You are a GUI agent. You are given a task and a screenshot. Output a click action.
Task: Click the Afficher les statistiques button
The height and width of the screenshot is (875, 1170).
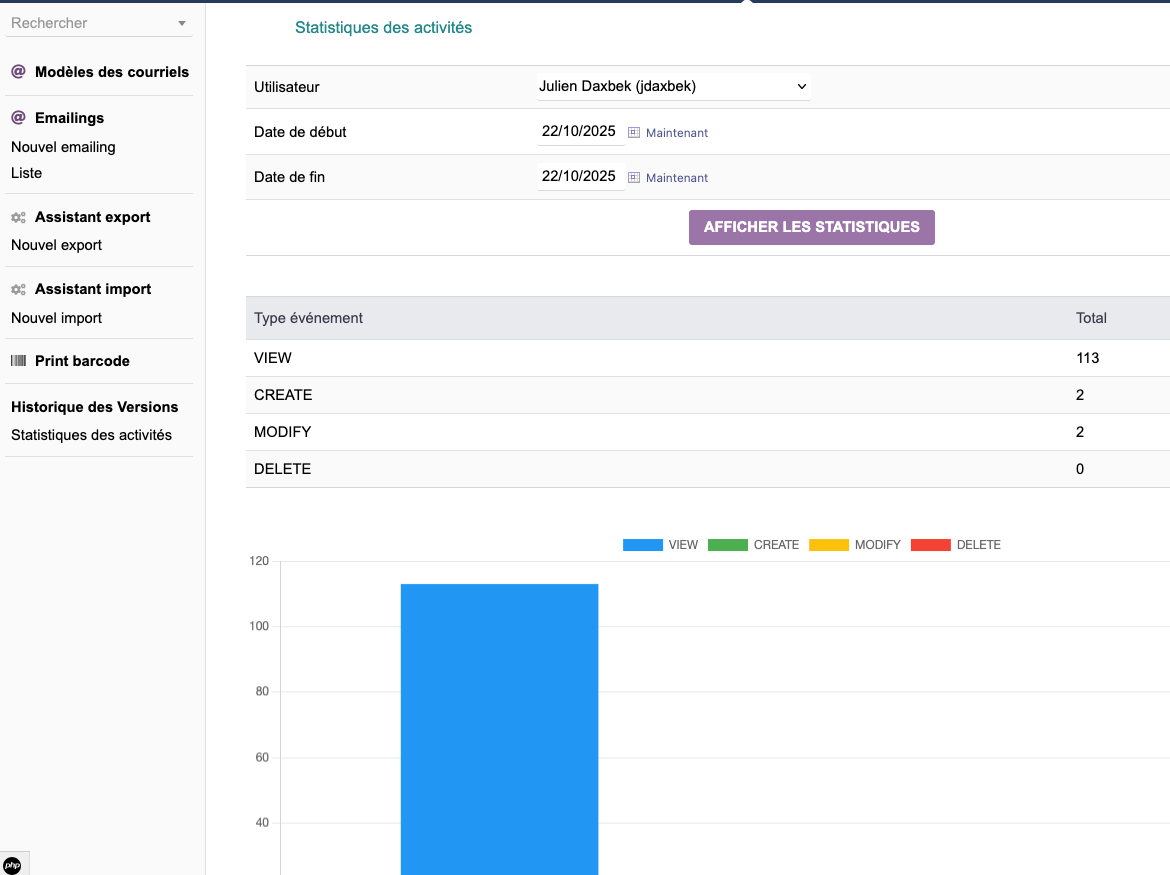click(811, 227)
